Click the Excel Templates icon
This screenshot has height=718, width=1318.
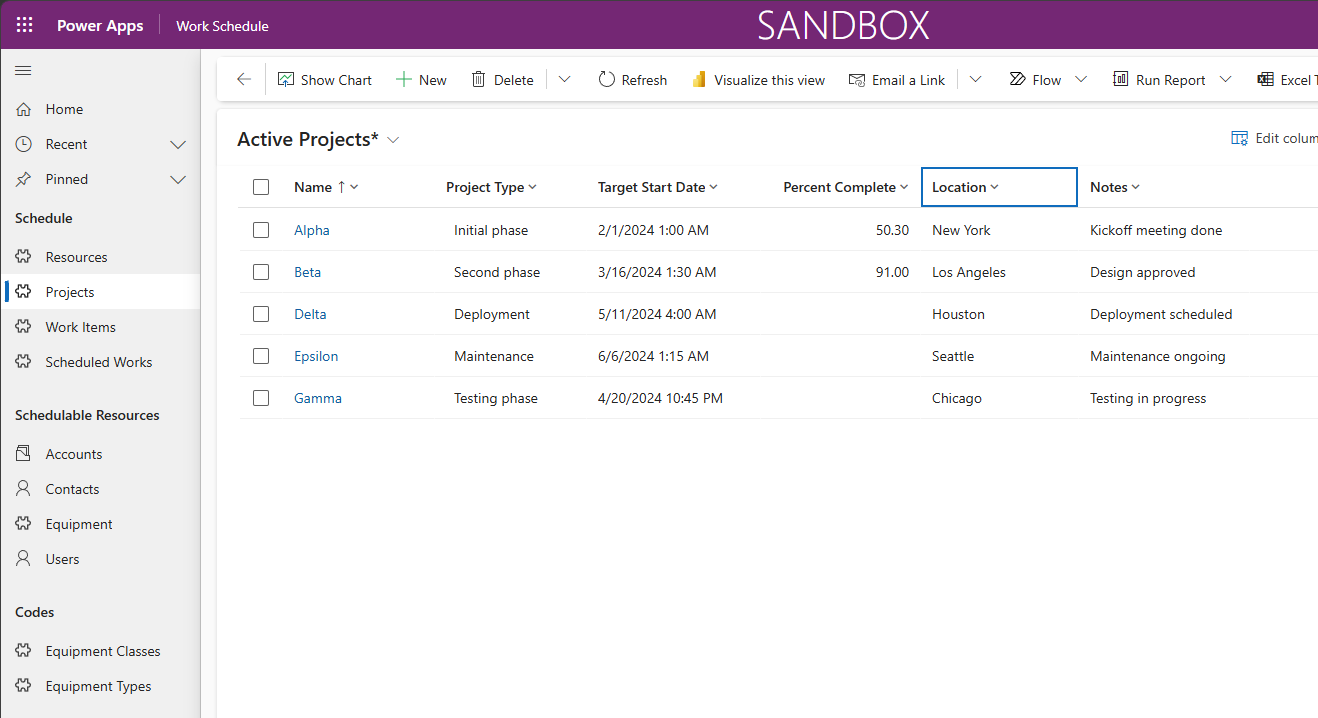pos(1266,80)
